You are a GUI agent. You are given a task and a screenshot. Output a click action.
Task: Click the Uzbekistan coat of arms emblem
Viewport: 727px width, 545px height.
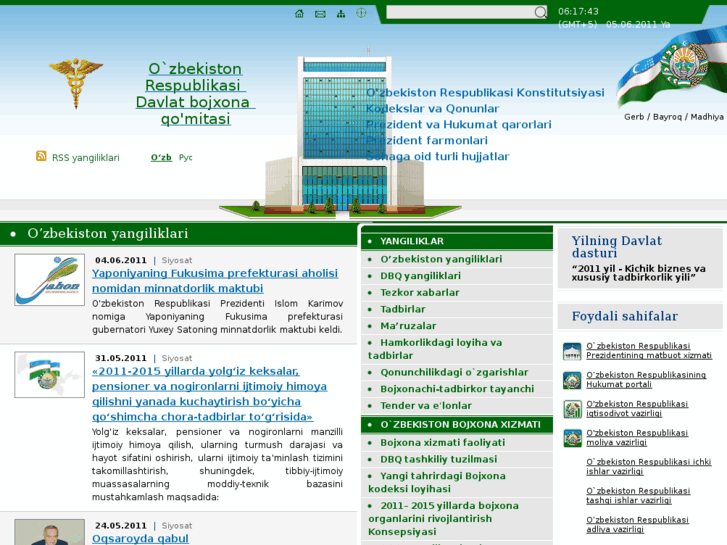click(x=683, y=64)
